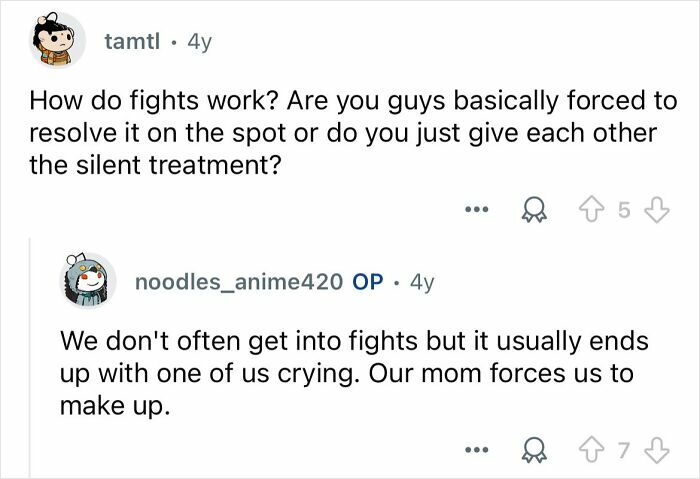The image size is (700, 479).
Task: Visit the tamtl username link
Action: (132, 42)
